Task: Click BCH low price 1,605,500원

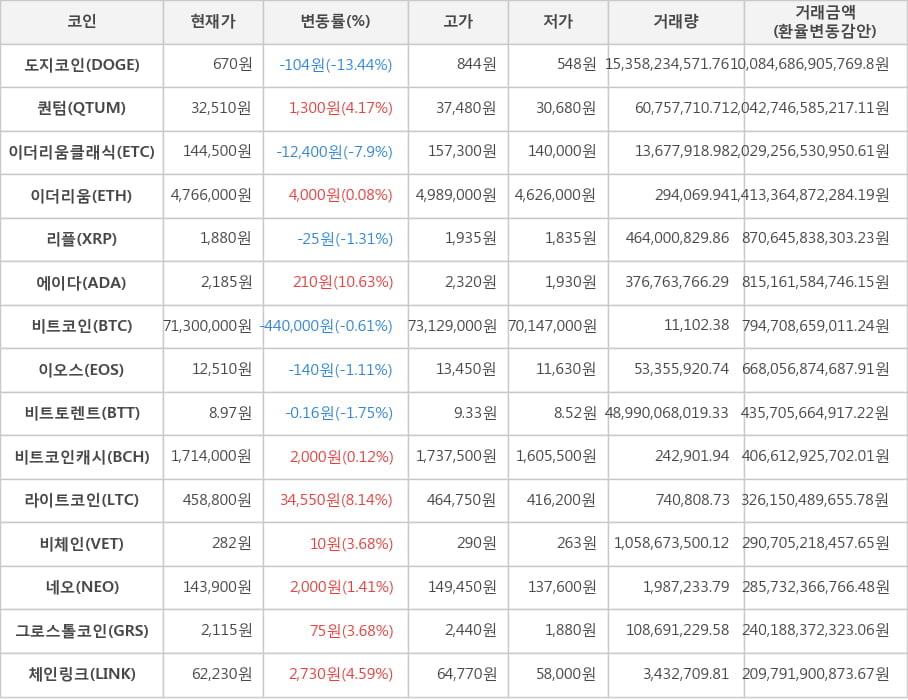Action: pos(556,456)
